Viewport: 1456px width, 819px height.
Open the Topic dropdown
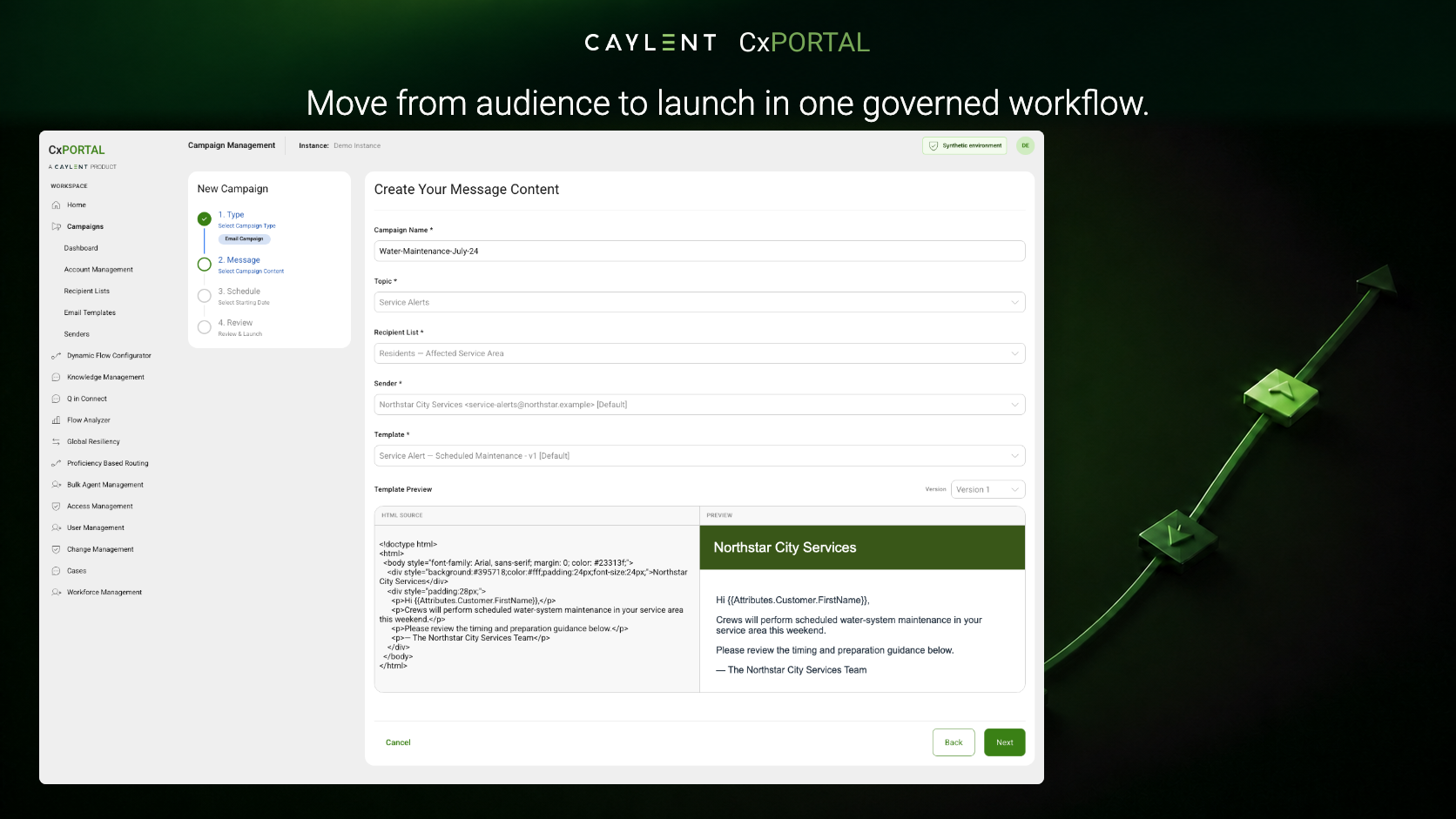pyautogui.click(x=699, y=302)
